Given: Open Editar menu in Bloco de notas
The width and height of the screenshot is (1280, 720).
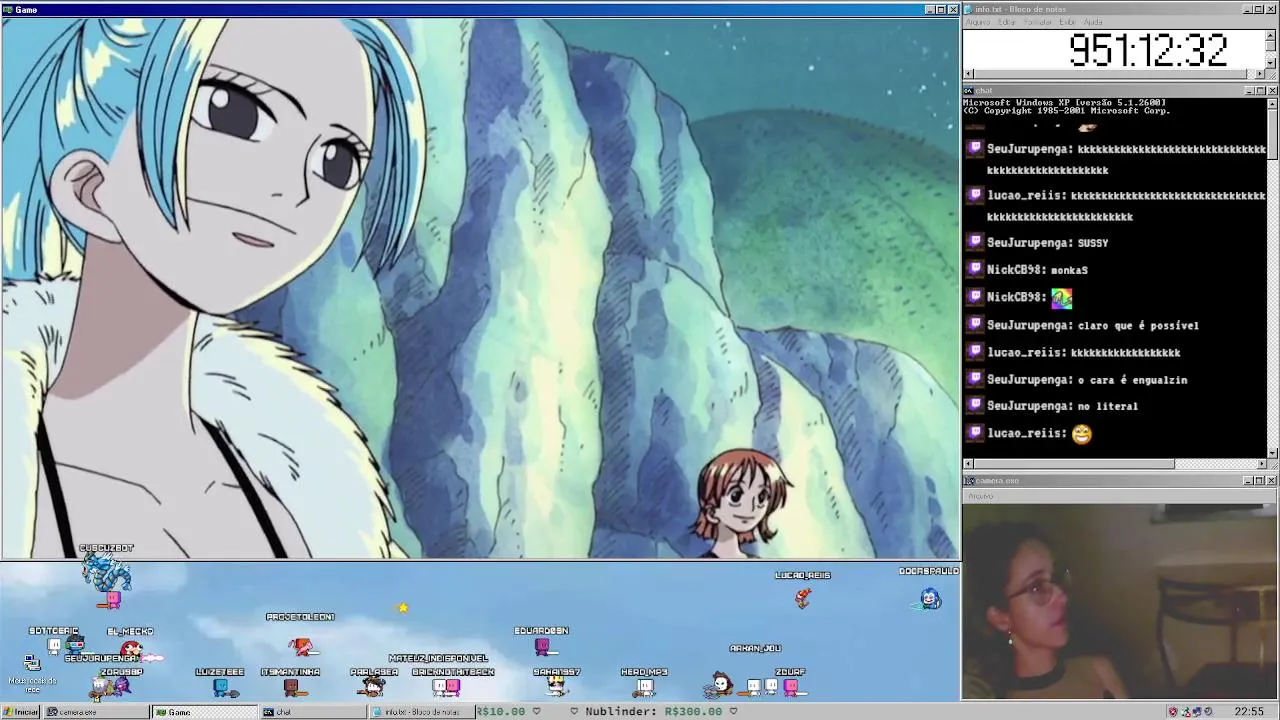Looking at the screenshot, I should pos(1007,22).
